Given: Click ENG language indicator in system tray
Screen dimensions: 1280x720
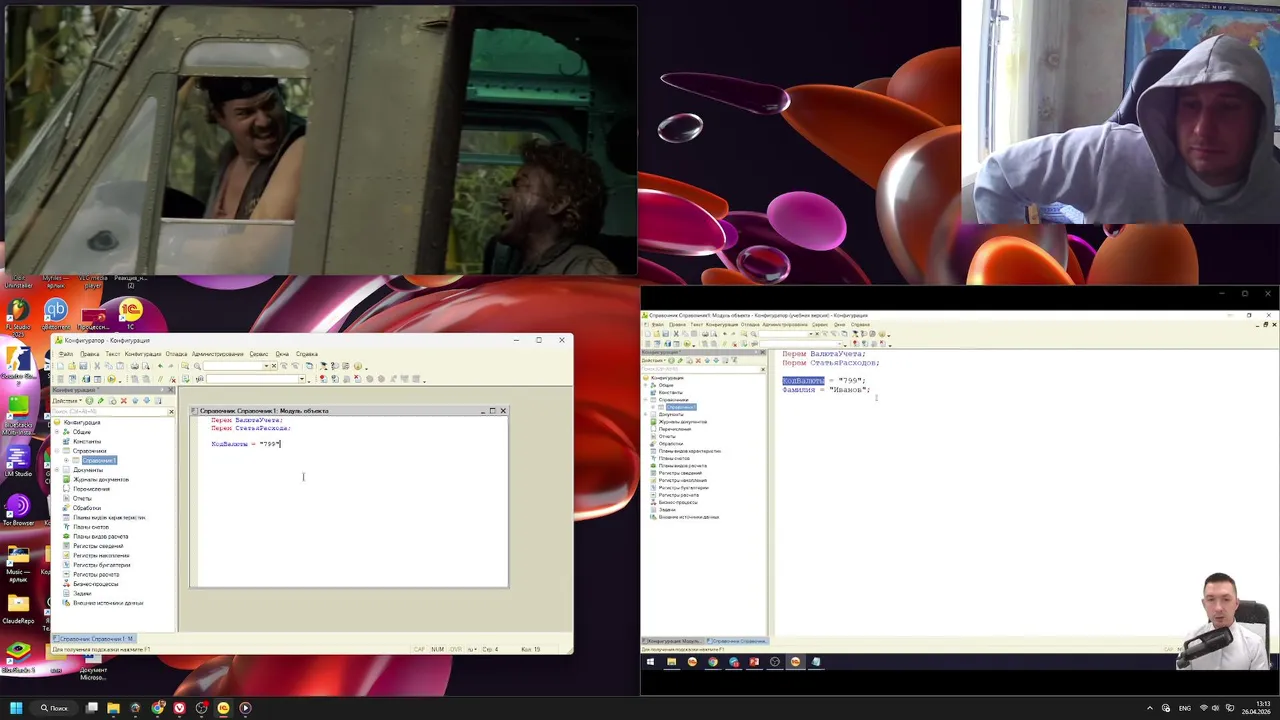Looking at the screenshot, I should tap(1185, 708).
